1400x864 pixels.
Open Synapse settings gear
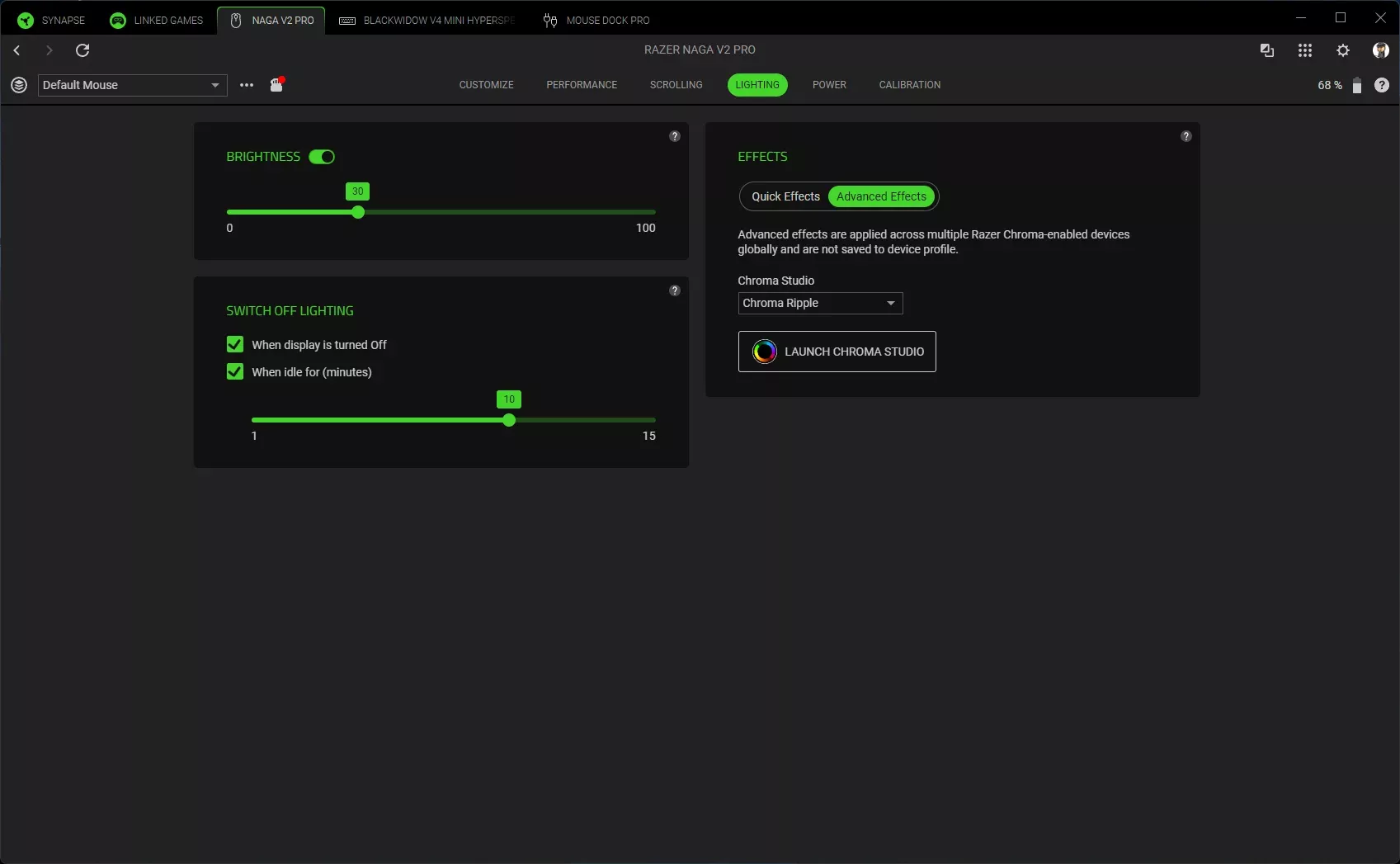(x=1343, y=50)
